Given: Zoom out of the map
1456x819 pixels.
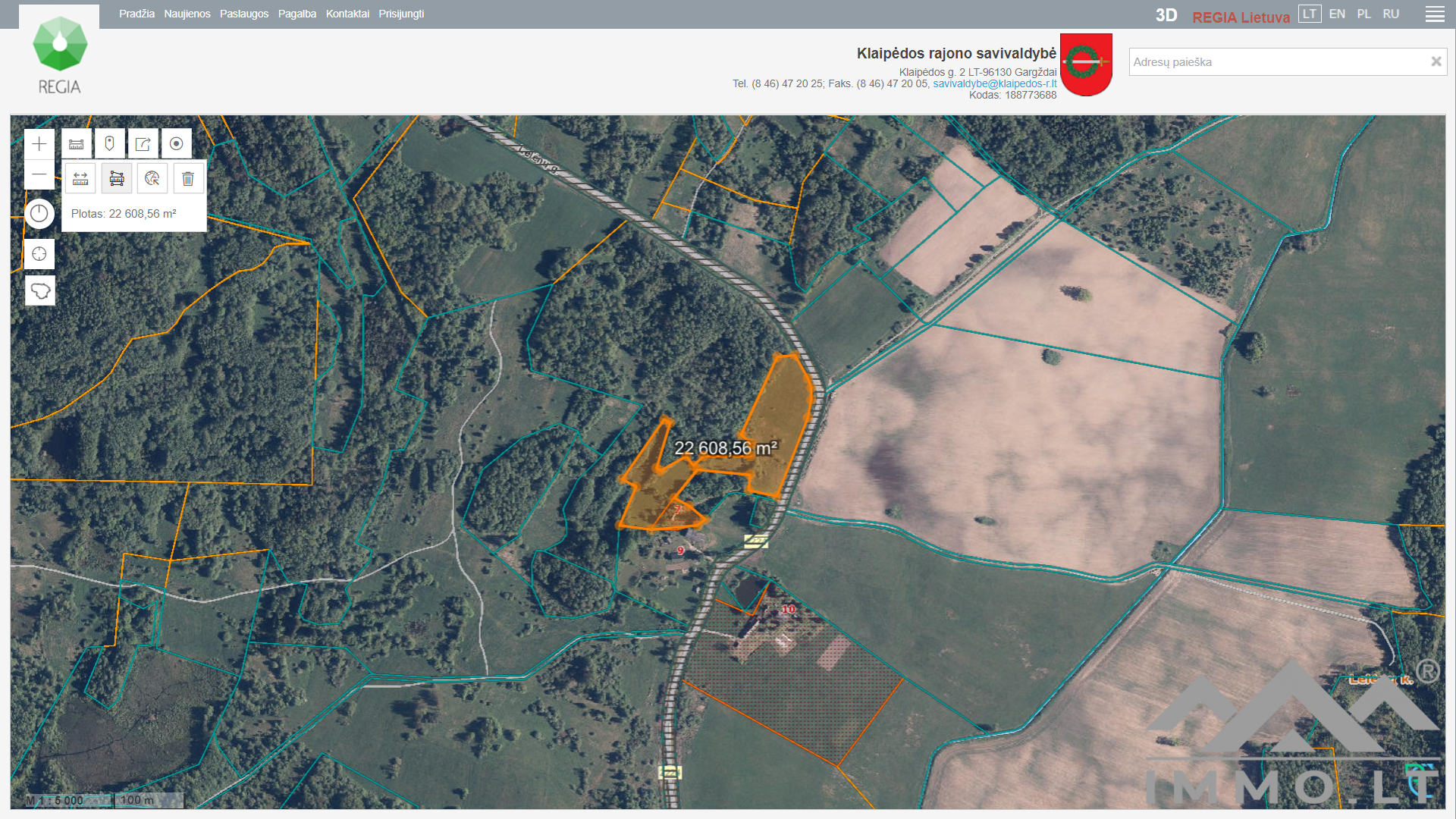Looking at the screenshot, I should [x=39, y=174].
